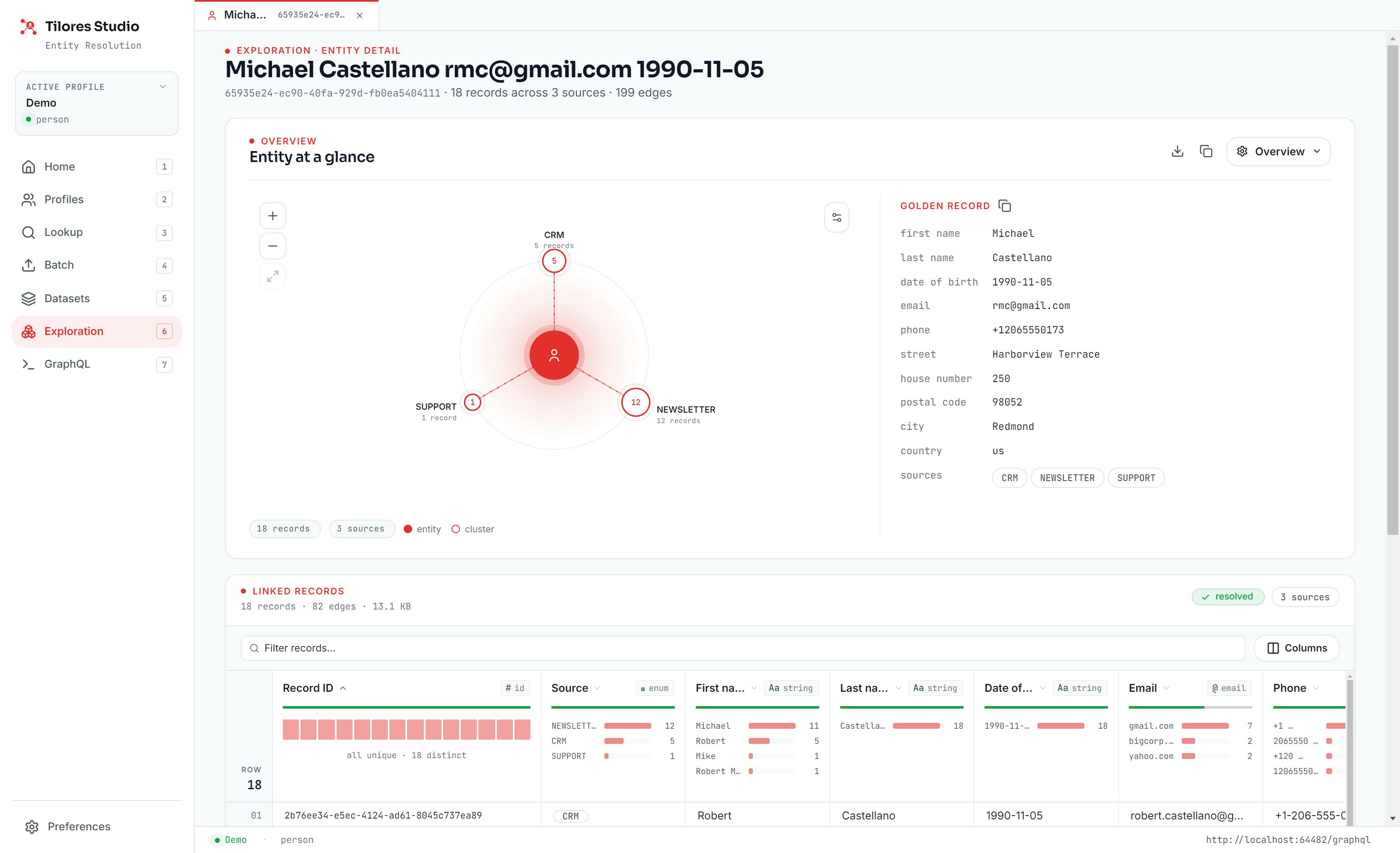Select the SUPPORT cluster node showing 1
Screen dimensions: 1400x853
click(472, 402)
